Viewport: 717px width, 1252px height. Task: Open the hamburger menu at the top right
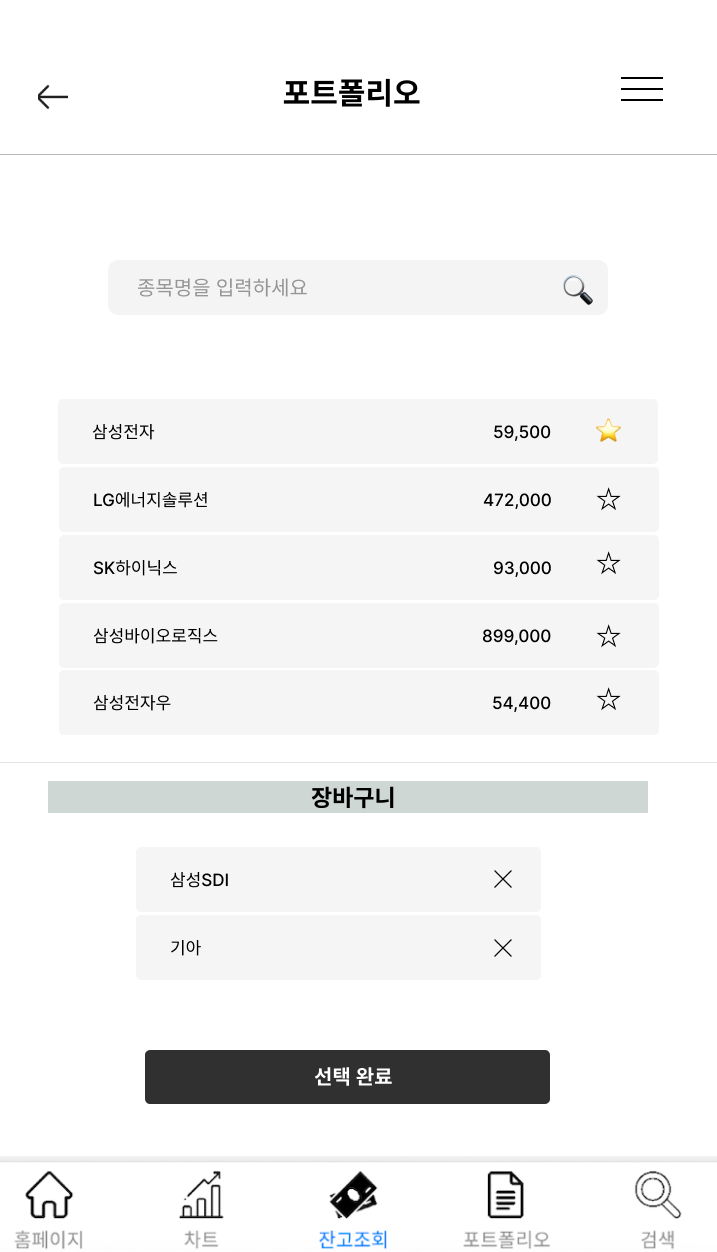(x=641, y=89)
